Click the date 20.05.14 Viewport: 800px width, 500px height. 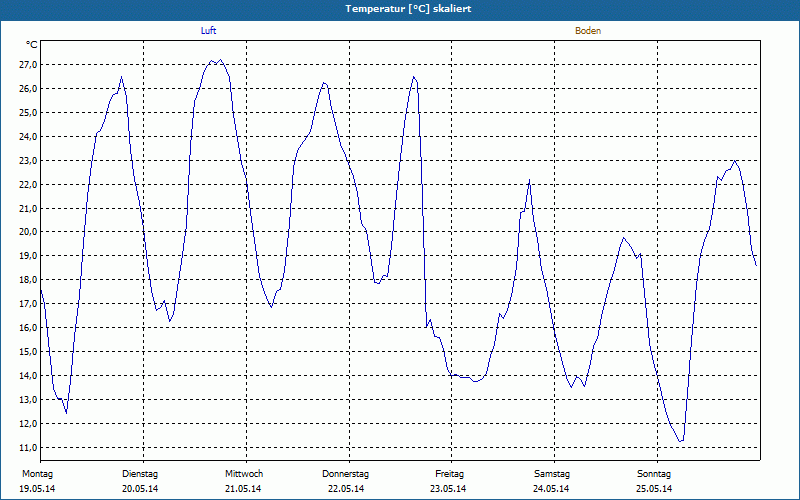pos(140,489)
